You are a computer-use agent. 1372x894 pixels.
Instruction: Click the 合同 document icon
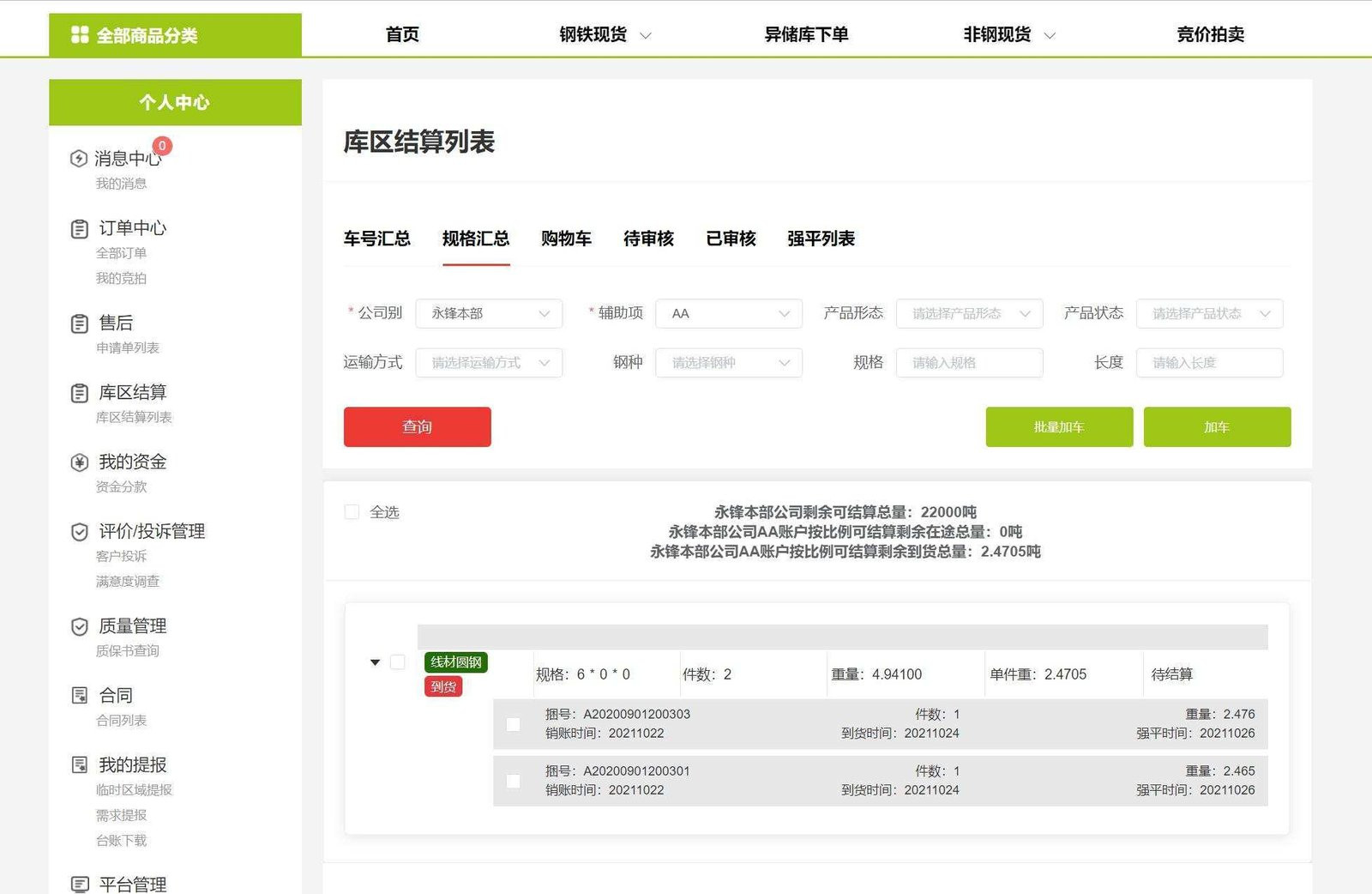click(80, 695)
